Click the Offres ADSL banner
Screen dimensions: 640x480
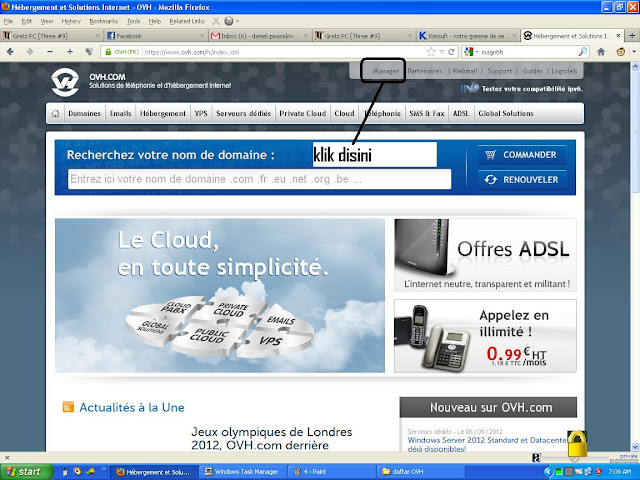pos(485,255)
